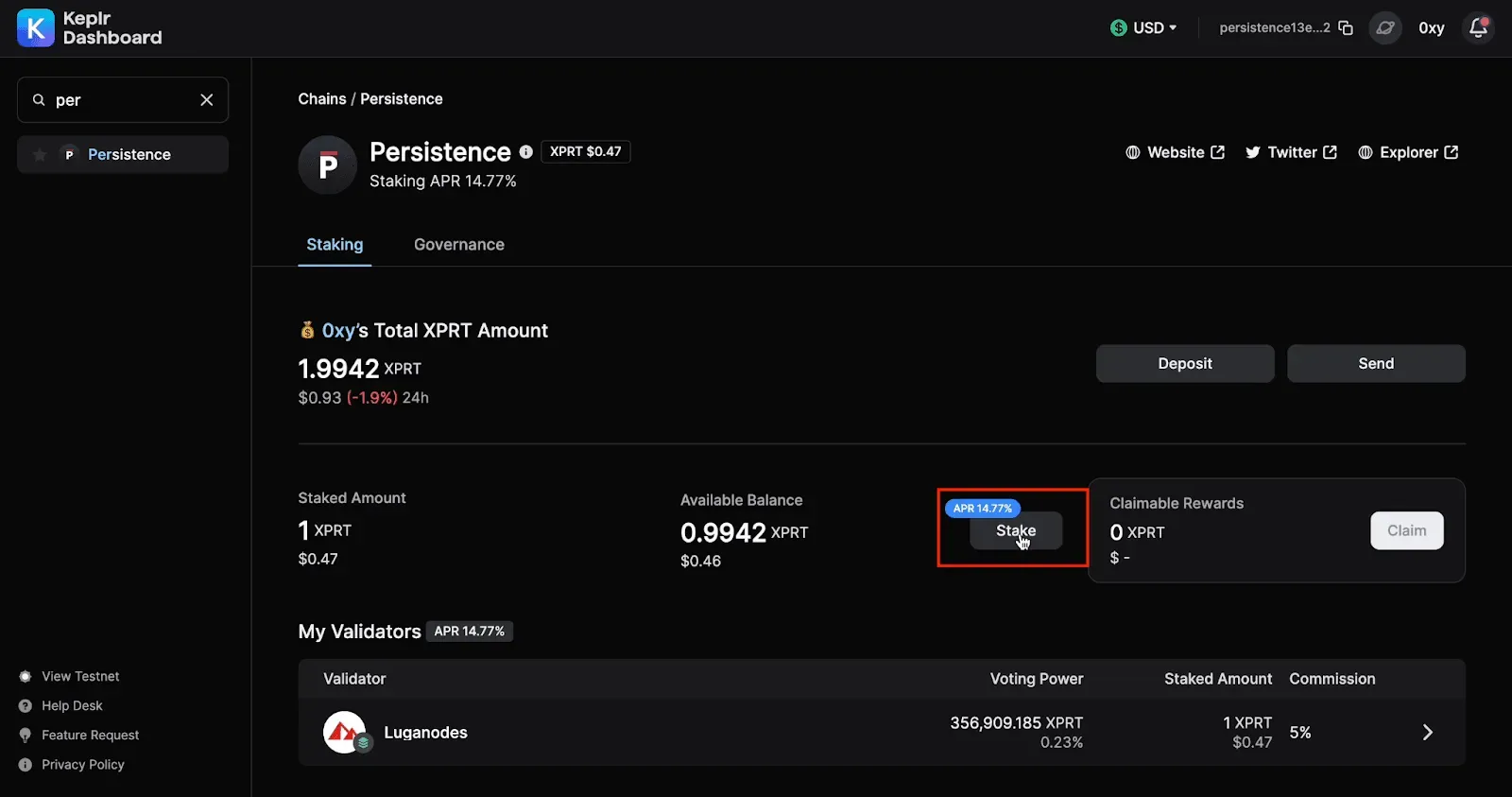Viewport: 1512px width, 797px height.
Task: Switch to the Governance tab
Action: tap(459, 245)
